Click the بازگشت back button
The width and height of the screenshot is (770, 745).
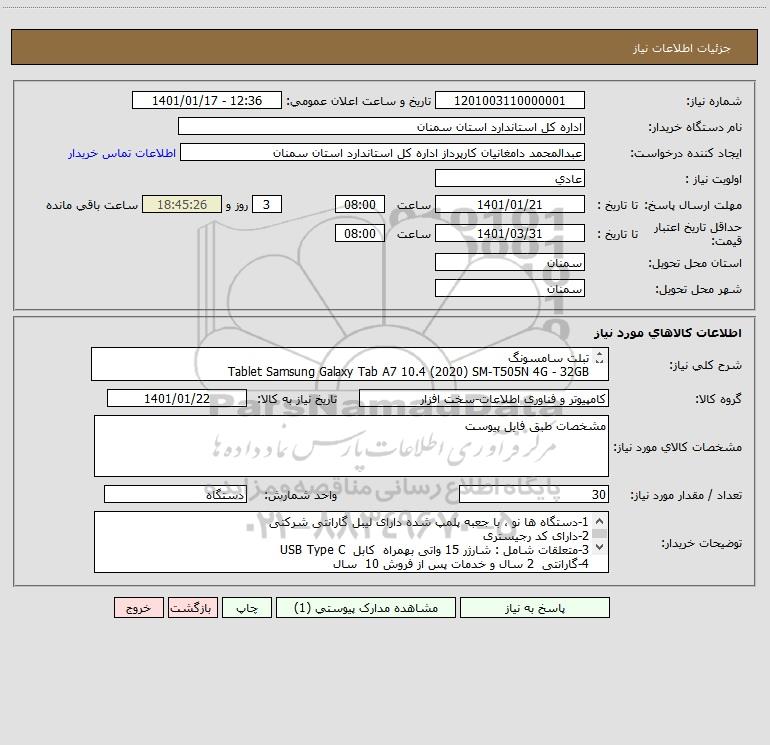[192, 608]
